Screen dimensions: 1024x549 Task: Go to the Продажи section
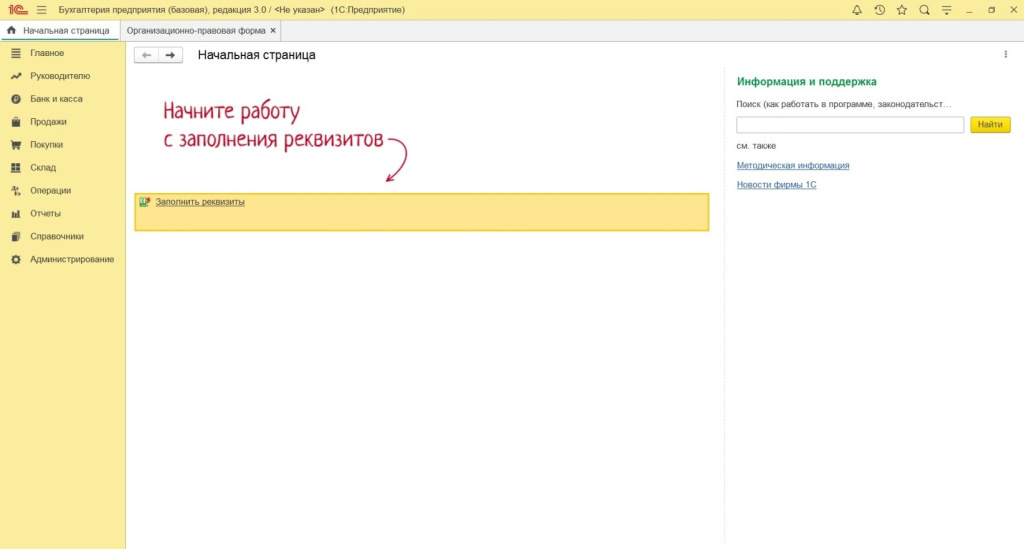(x=48, y=122)
